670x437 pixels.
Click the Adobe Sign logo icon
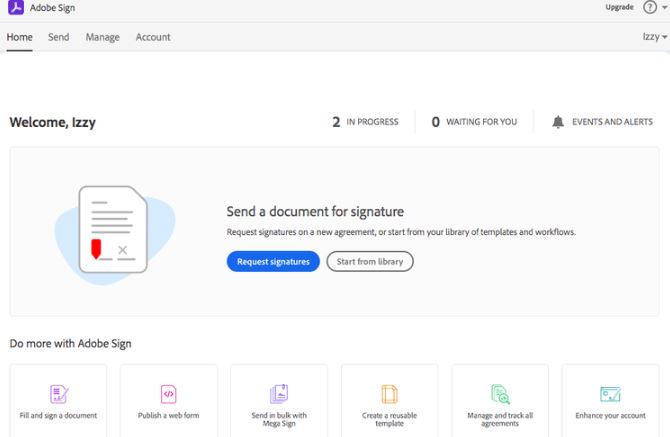pos(16,7)
